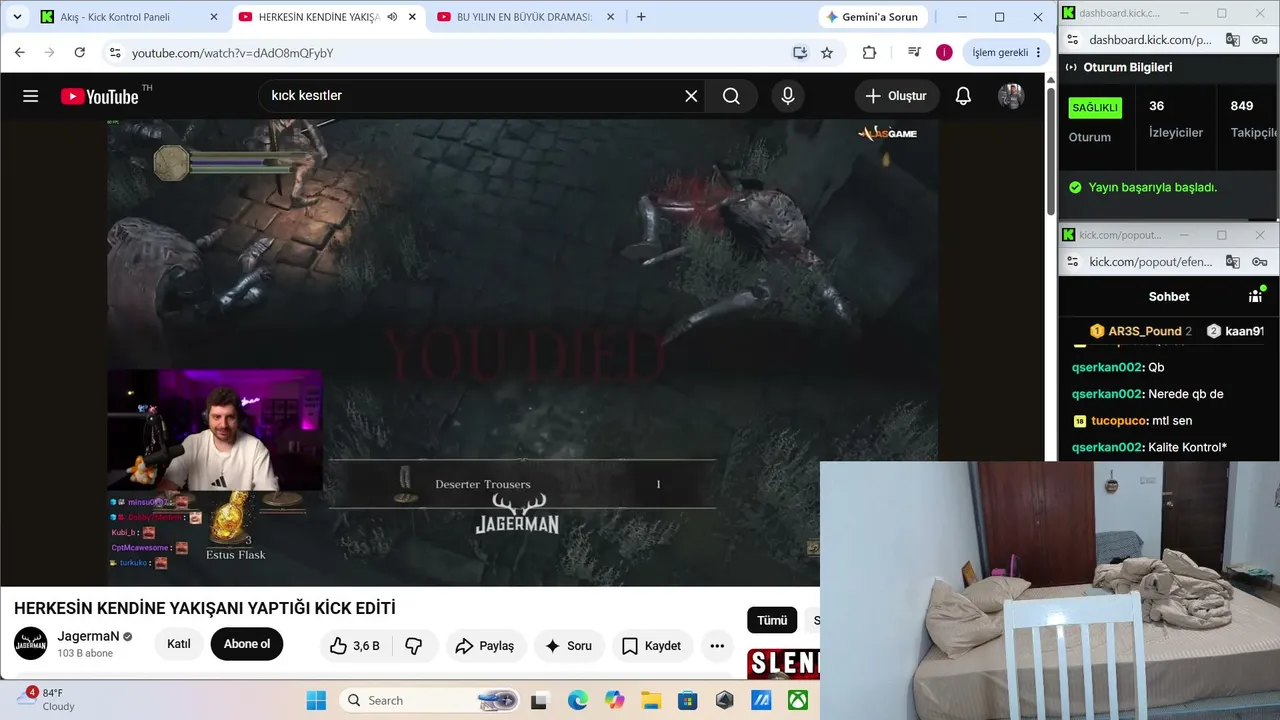Translate page icon in Kick dashboard window
The width and height of the screenshot is (1280, 720).
(x=1232, y=40)
